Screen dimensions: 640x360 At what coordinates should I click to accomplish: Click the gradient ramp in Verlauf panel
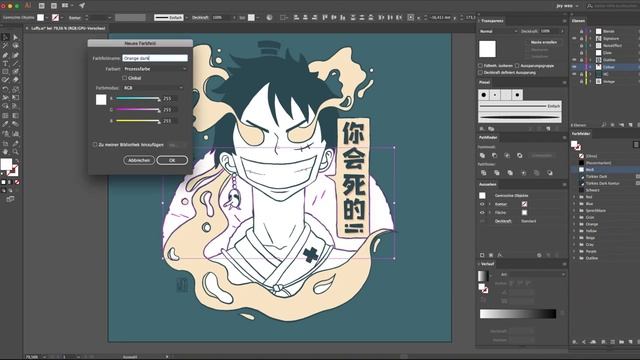coord(518,313)
